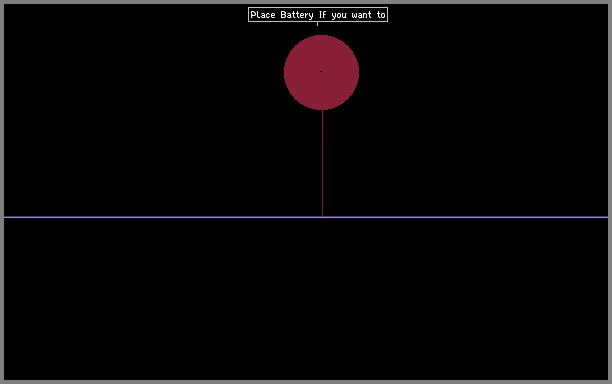The width and height of the screenshot is (612, 384).
Task: Select the large red circle
Action: (x=321, y=72)
